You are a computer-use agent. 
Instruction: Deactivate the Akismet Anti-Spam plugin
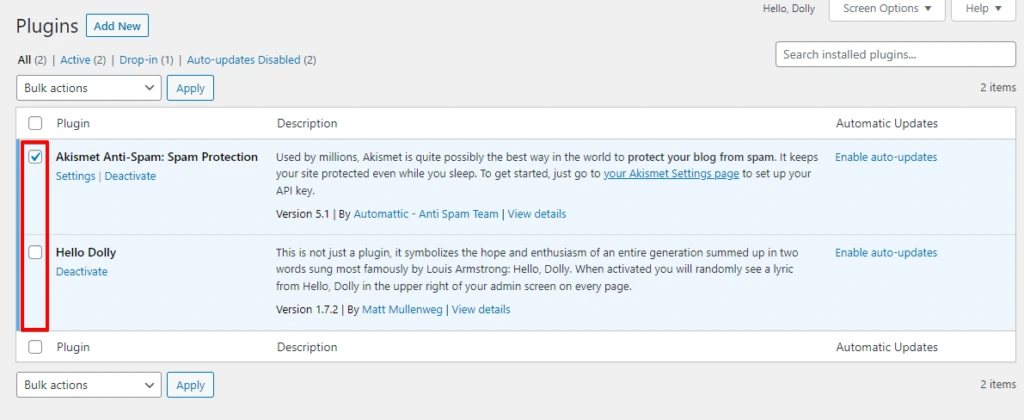point(131,176)
